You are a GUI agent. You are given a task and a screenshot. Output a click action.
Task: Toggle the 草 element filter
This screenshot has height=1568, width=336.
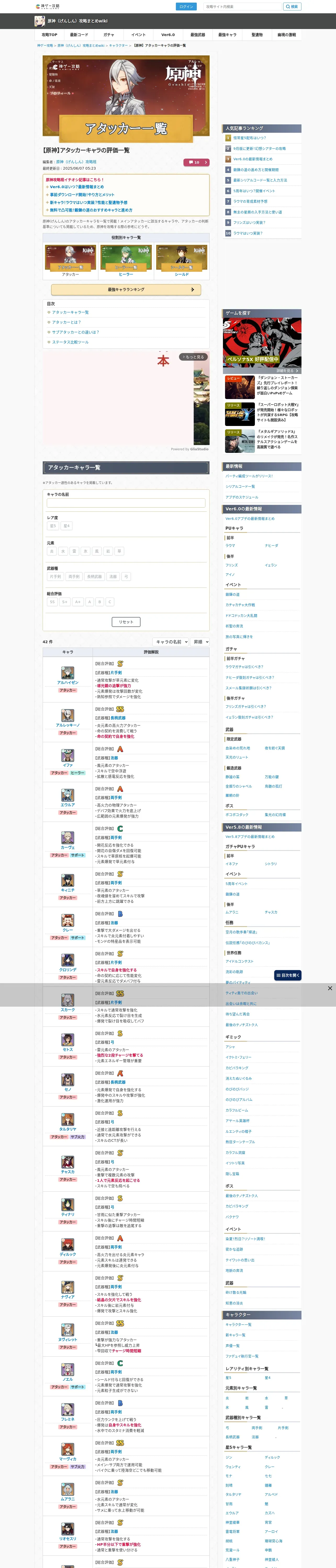pyautogui.click(x=120, y=551)
